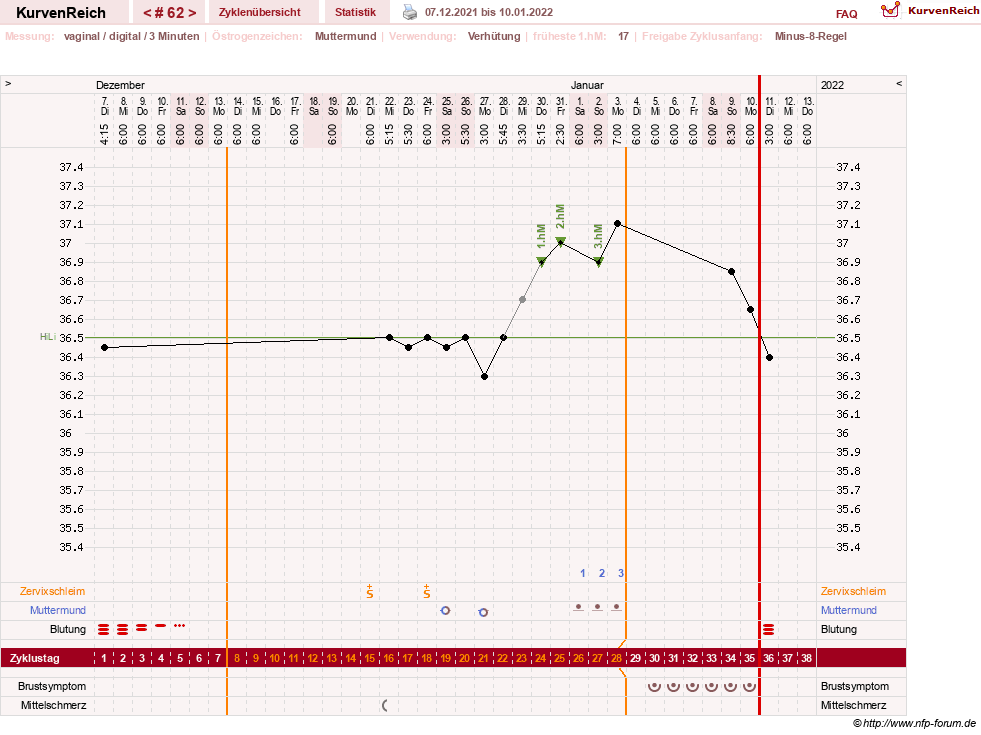Click the KurvenReich brand text top right
The image size is (981, 735).
click(x=943, y=11)
